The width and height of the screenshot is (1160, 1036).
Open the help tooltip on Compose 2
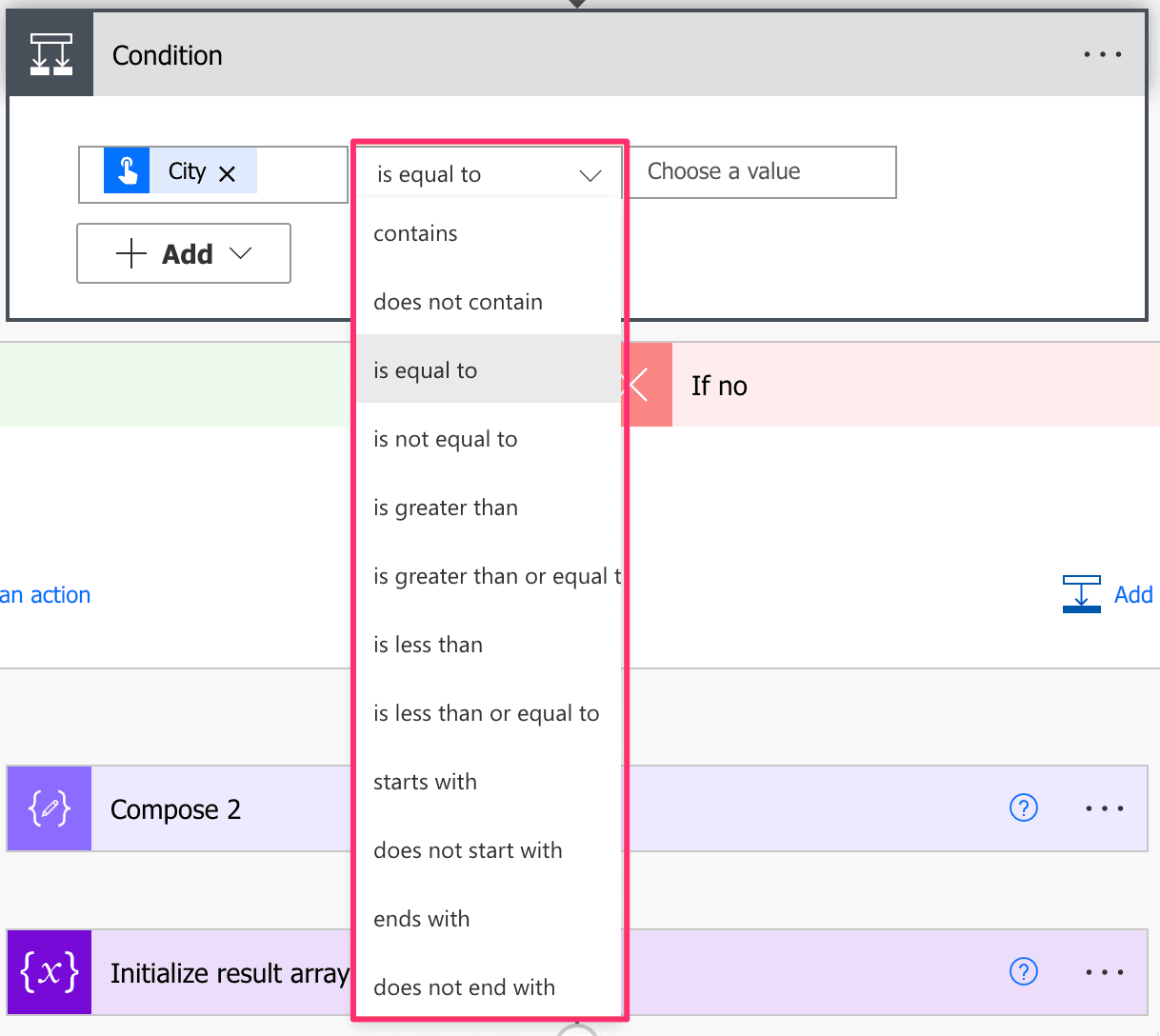1023,807
